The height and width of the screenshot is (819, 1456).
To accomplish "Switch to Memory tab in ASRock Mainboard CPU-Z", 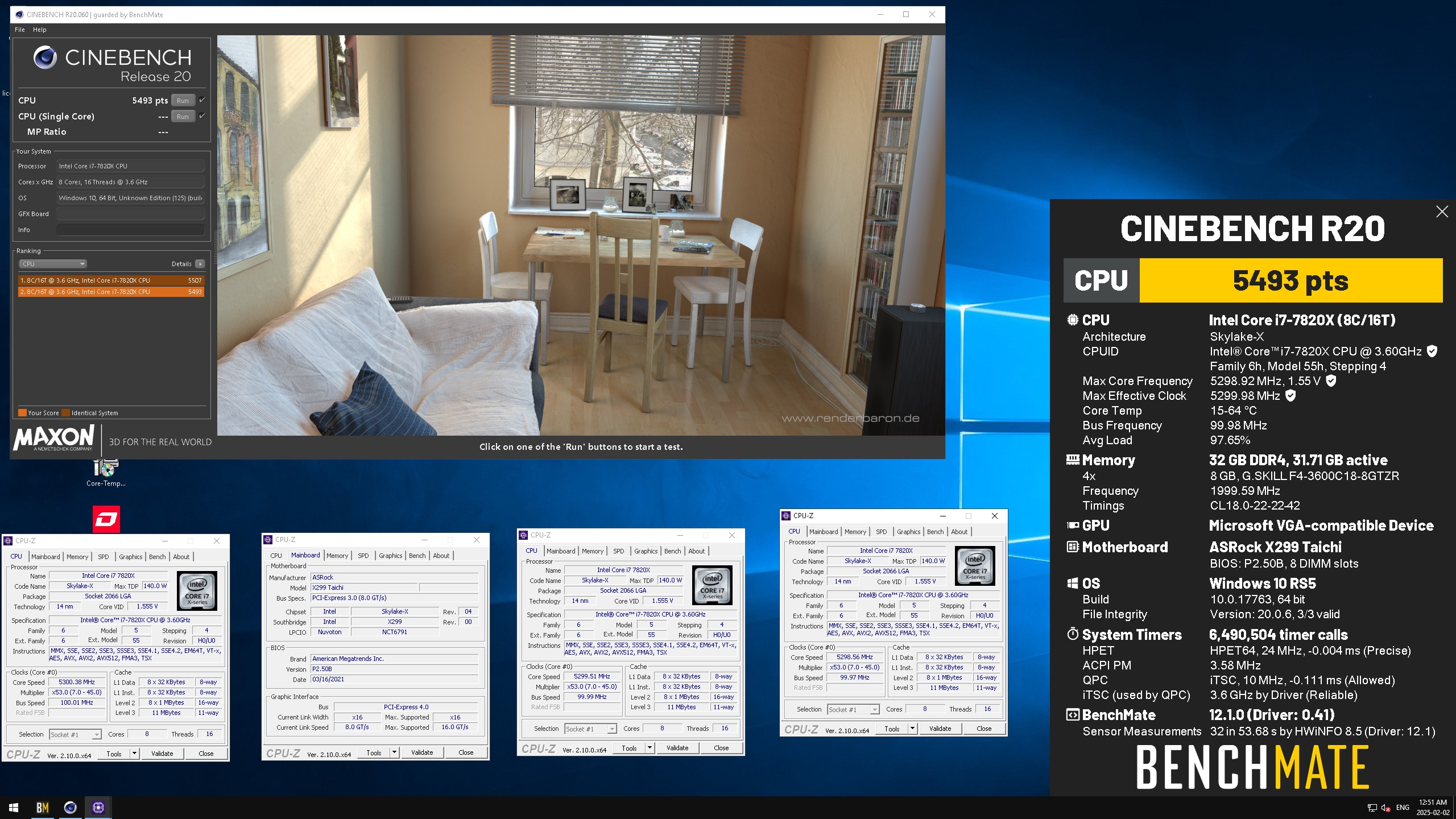I will click(337, 556).
